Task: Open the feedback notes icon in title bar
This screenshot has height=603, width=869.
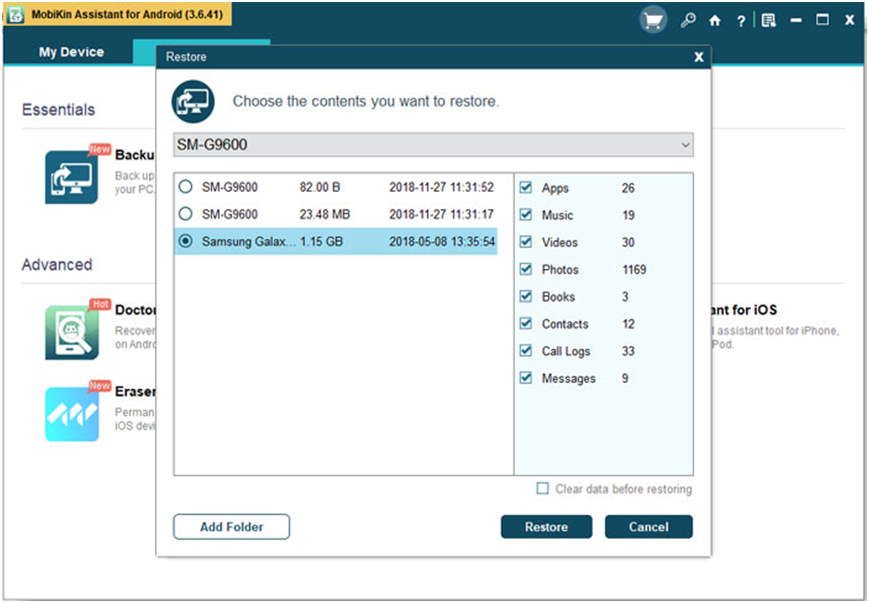Action: click(x=768, y=20)
